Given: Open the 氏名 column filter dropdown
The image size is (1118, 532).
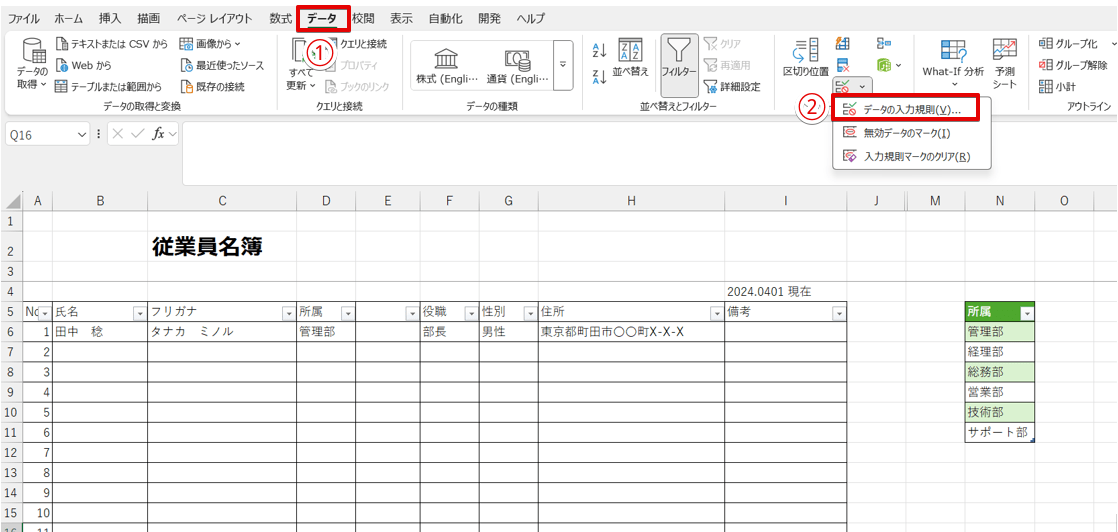Looking at the screenshot, I should point(139,313).
